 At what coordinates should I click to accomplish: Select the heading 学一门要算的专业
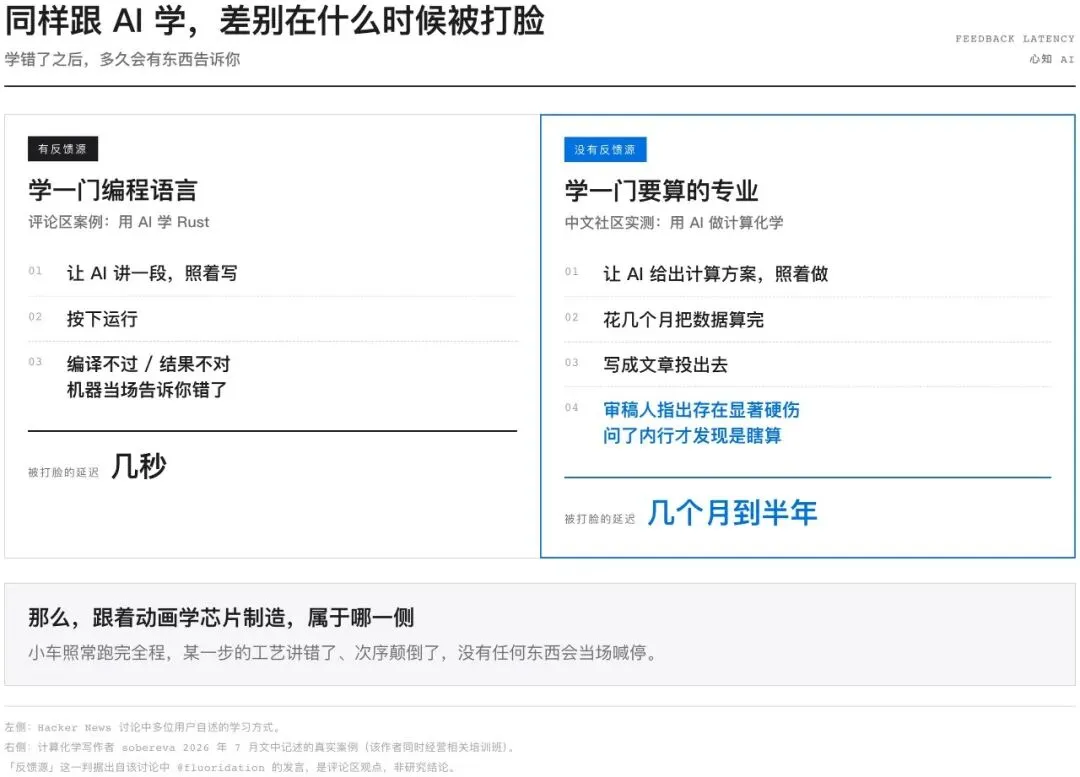(x=661, y=191)
